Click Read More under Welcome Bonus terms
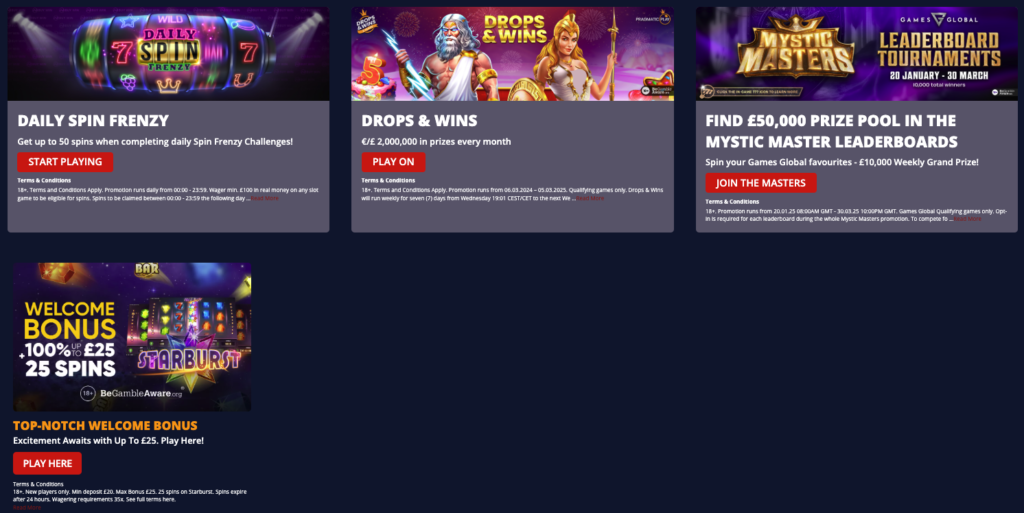 (x=27, y=507)
